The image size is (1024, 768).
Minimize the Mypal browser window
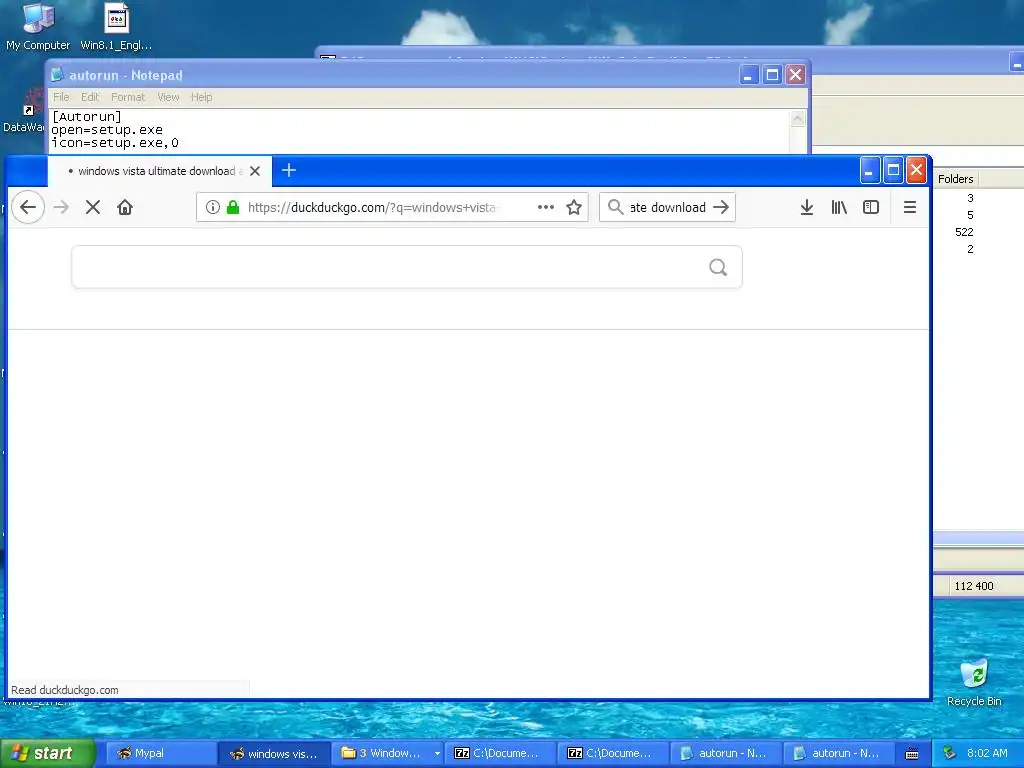point(869,170)
